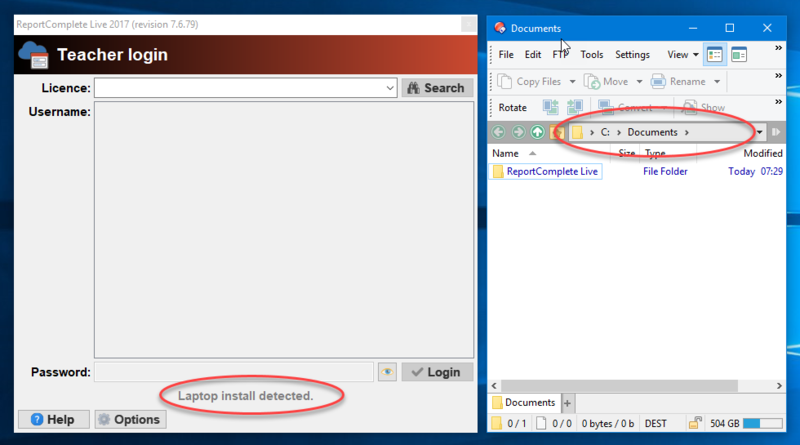Click the horizontal scrollbar right arrow
This screenshot has width=800, height=445.
(779, 386)
